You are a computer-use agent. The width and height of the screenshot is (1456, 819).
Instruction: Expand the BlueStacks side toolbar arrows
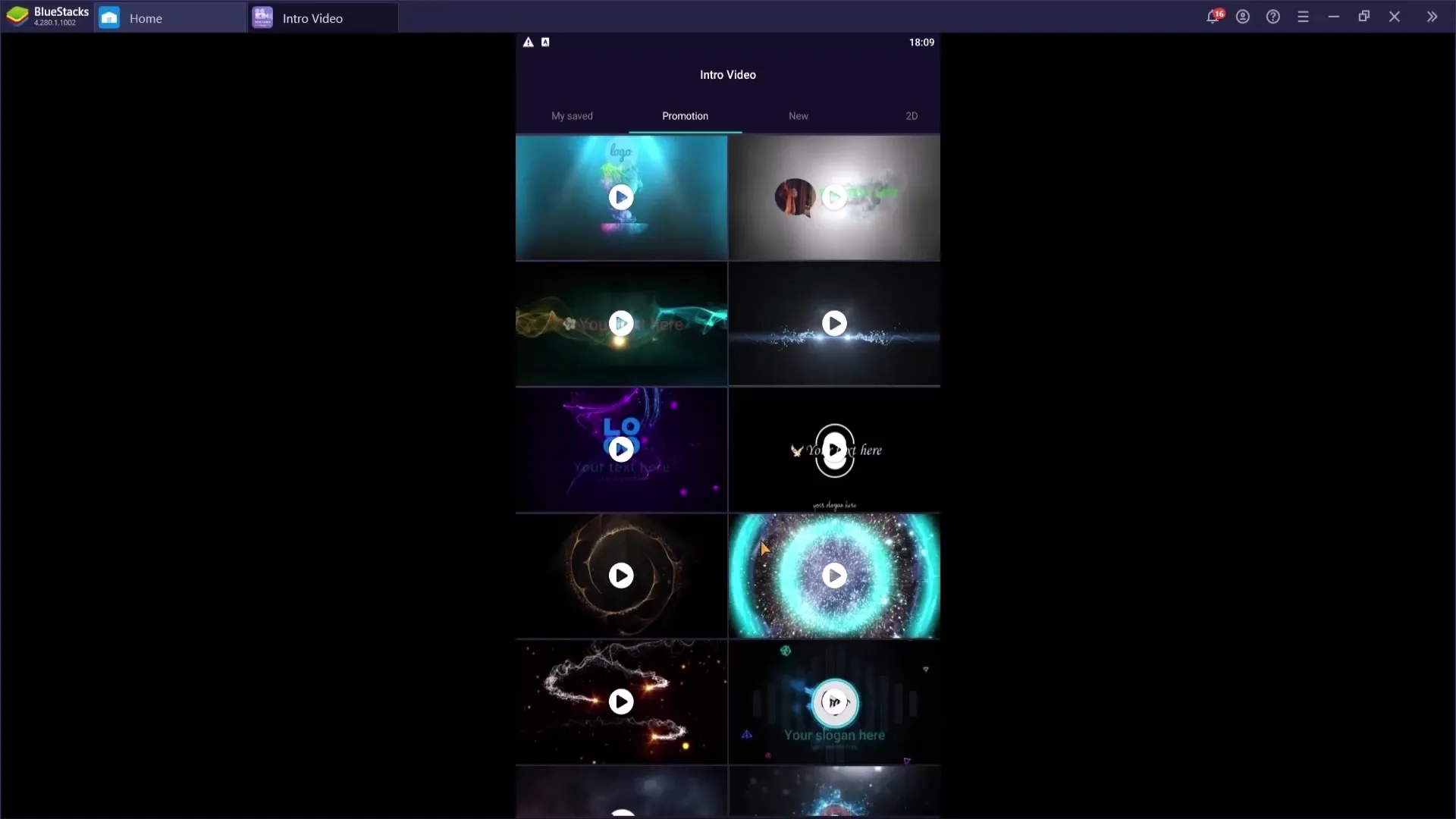[1432, 17]
